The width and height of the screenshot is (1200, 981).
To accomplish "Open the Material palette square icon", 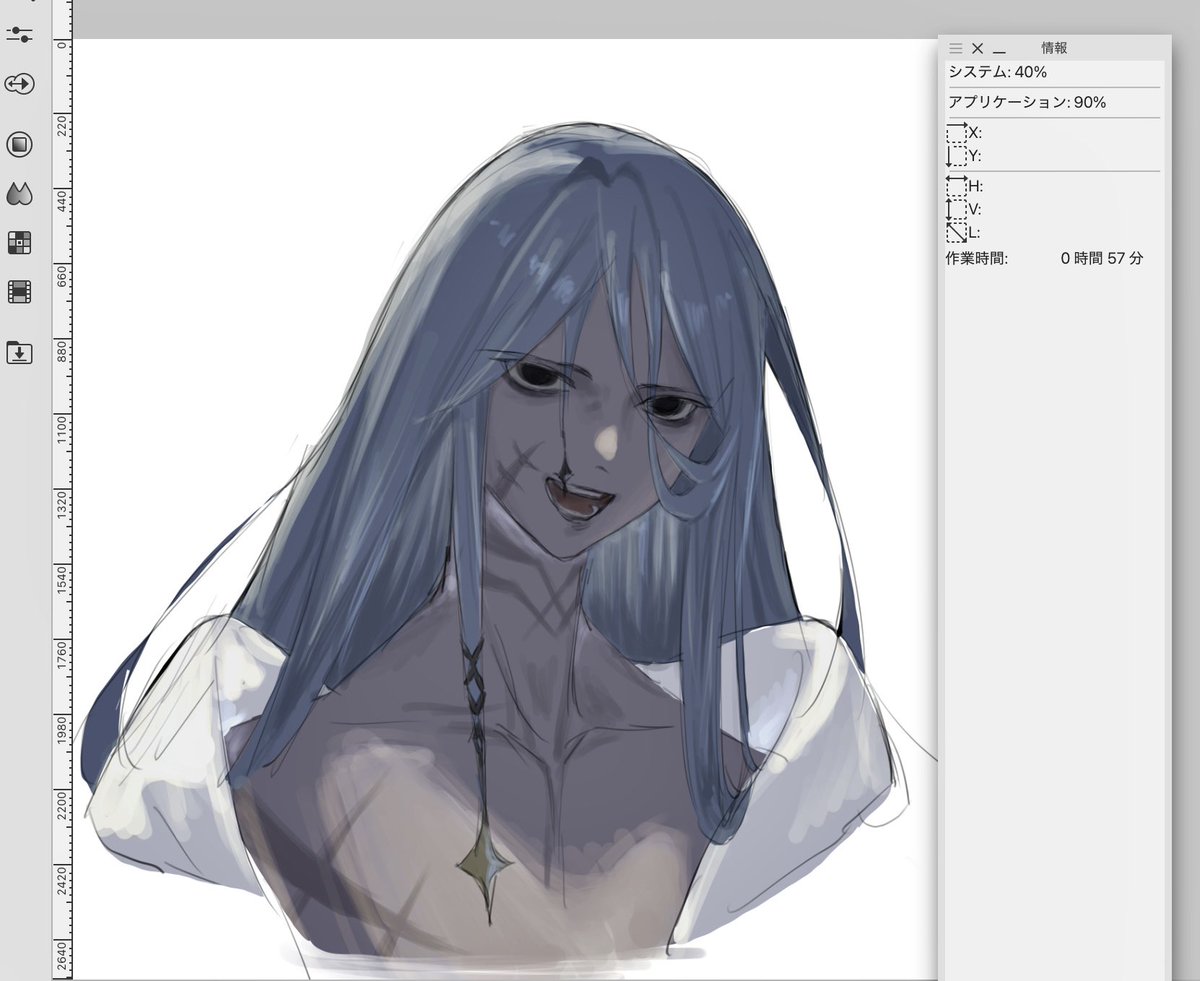I will [19, 145].
